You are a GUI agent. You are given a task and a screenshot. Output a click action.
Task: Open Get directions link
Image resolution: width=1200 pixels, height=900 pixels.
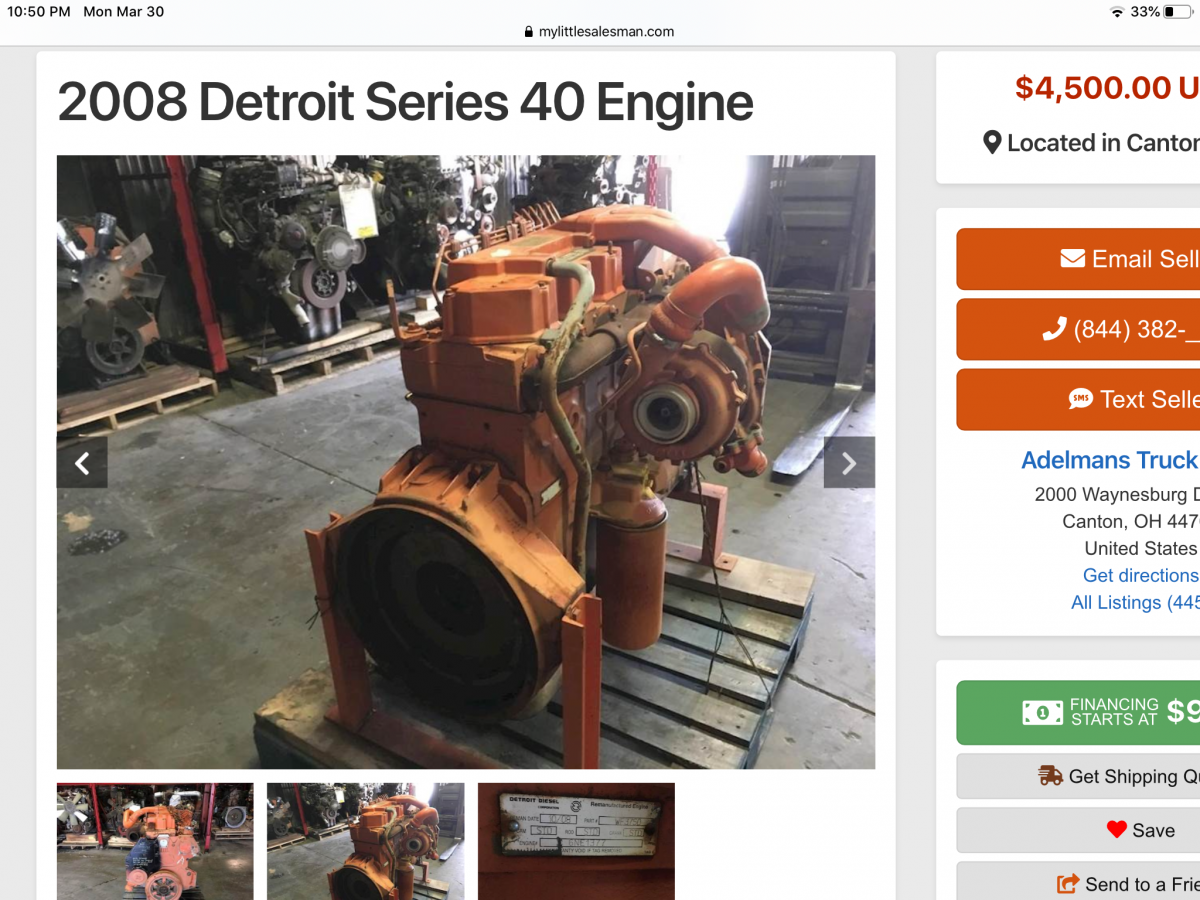pyautogui.click(x=1140, y=575)
